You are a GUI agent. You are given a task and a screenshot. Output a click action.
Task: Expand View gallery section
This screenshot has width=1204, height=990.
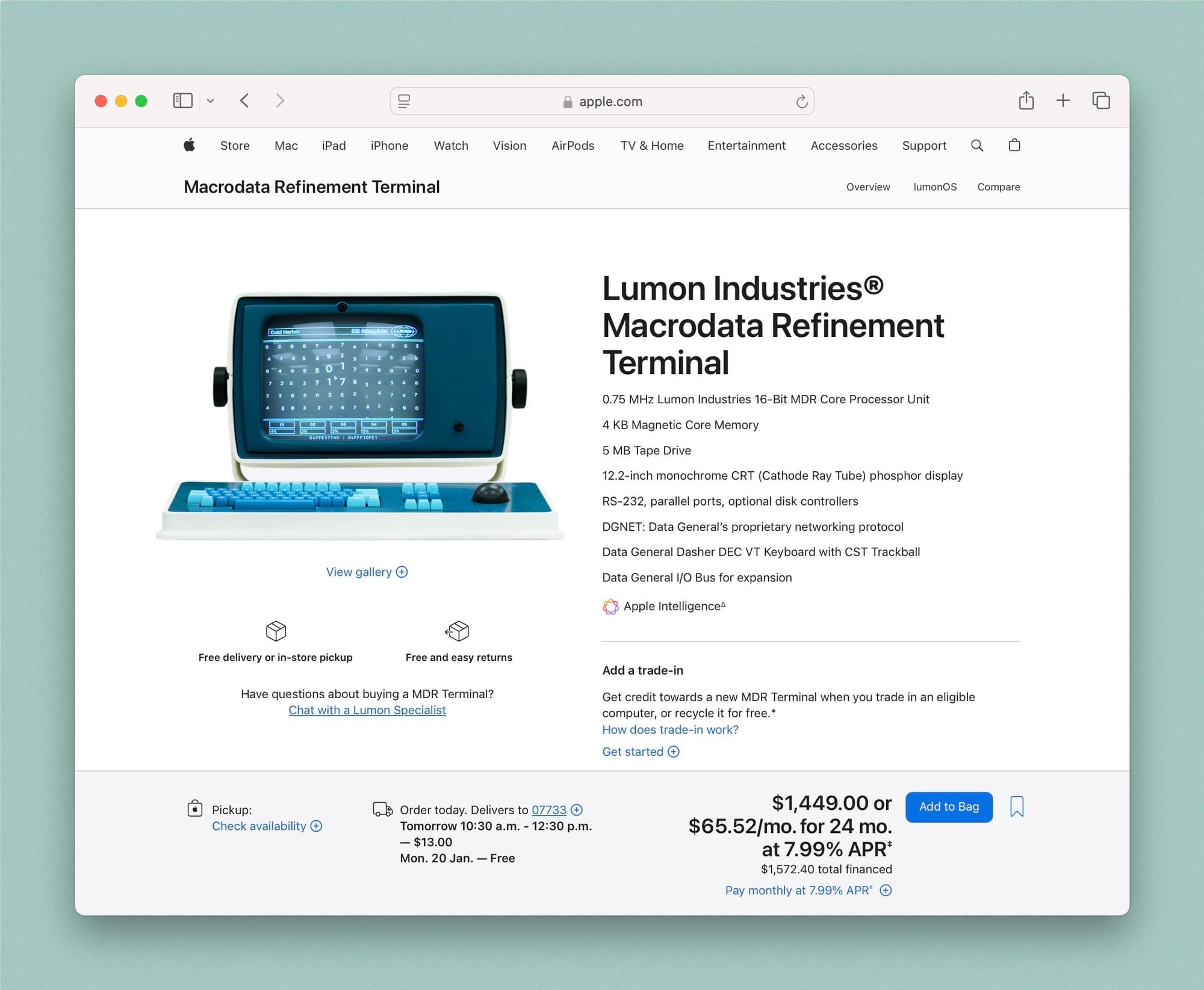(x=367, y=571)
